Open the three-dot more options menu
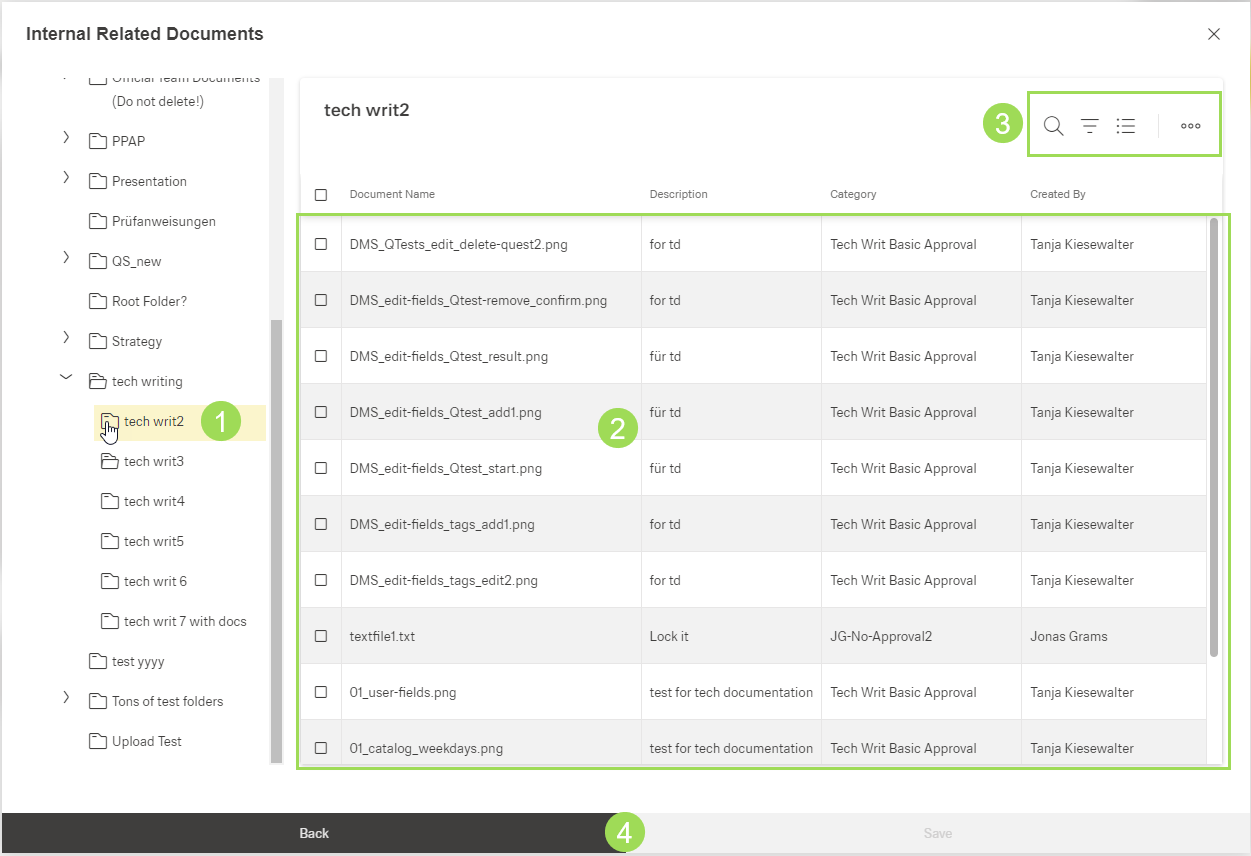The image size is (1251, 856). (x=1190, y=126)
